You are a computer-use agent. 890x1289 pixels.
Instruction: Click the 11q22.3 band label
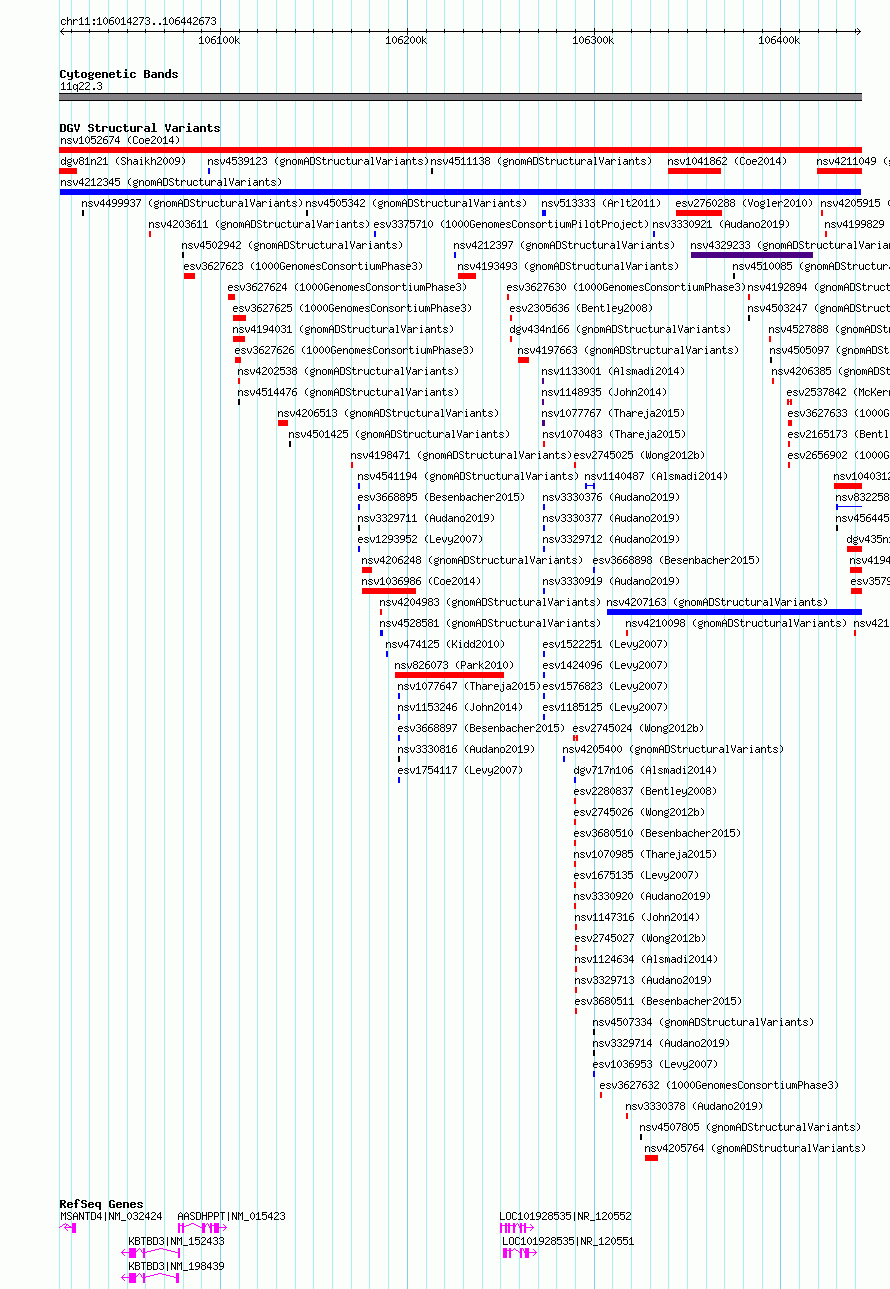[x=81, y=86]
